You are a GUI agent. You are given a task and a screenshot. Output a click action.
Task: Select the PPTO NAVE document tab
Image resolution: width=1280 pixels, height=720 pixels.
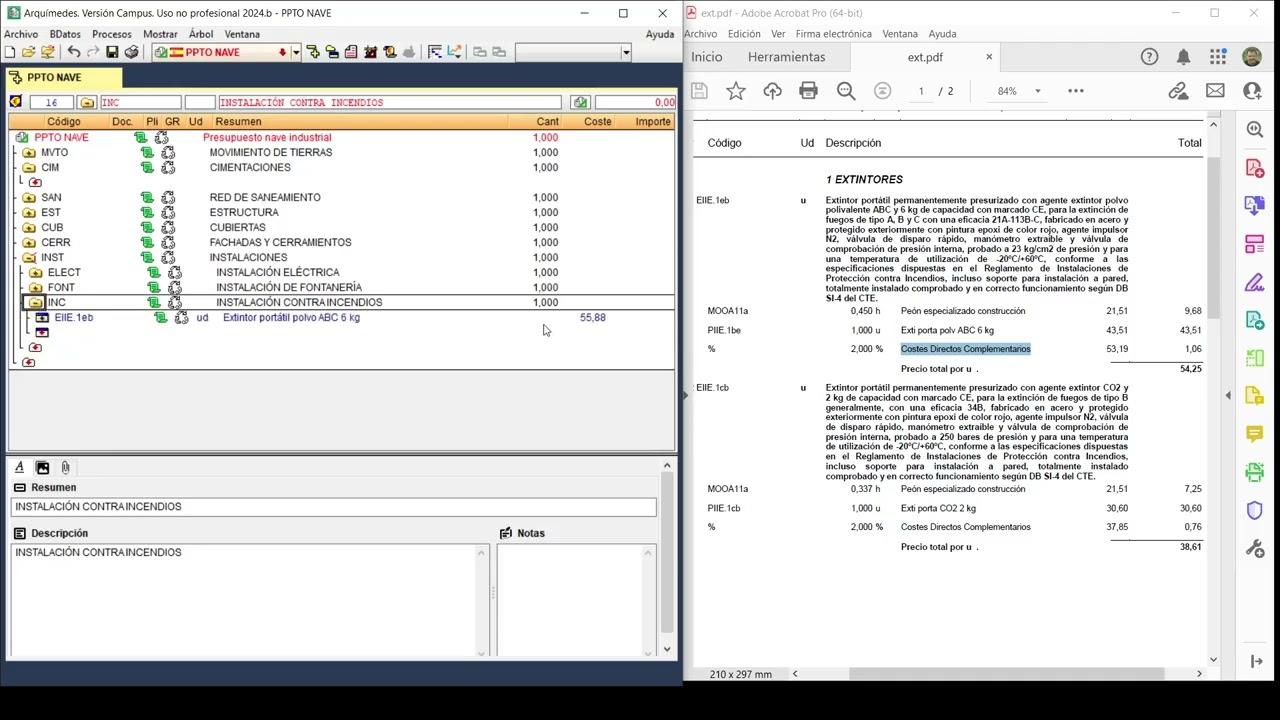pyautogui.click(x=62, y=77)
